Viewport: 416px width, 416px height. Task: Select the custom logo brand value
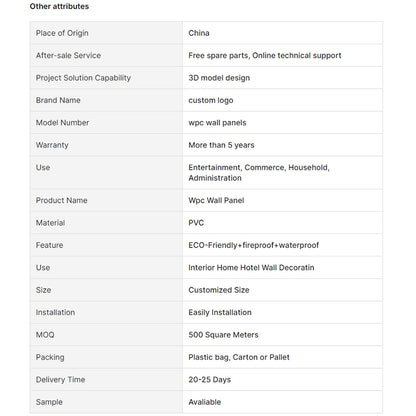tap(211, 100)
